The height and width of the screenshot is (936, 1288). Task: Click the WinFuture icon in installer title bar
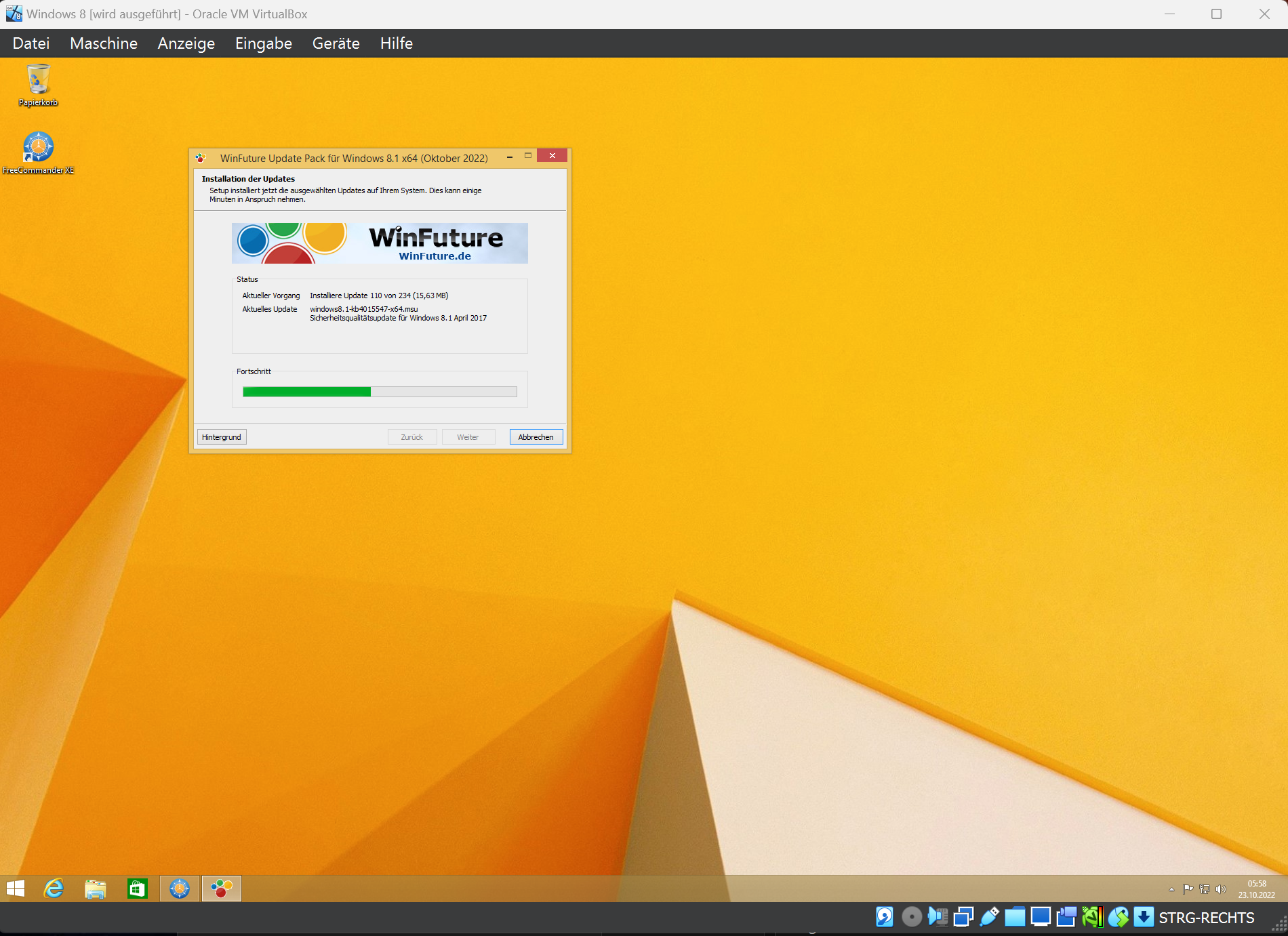201,158
